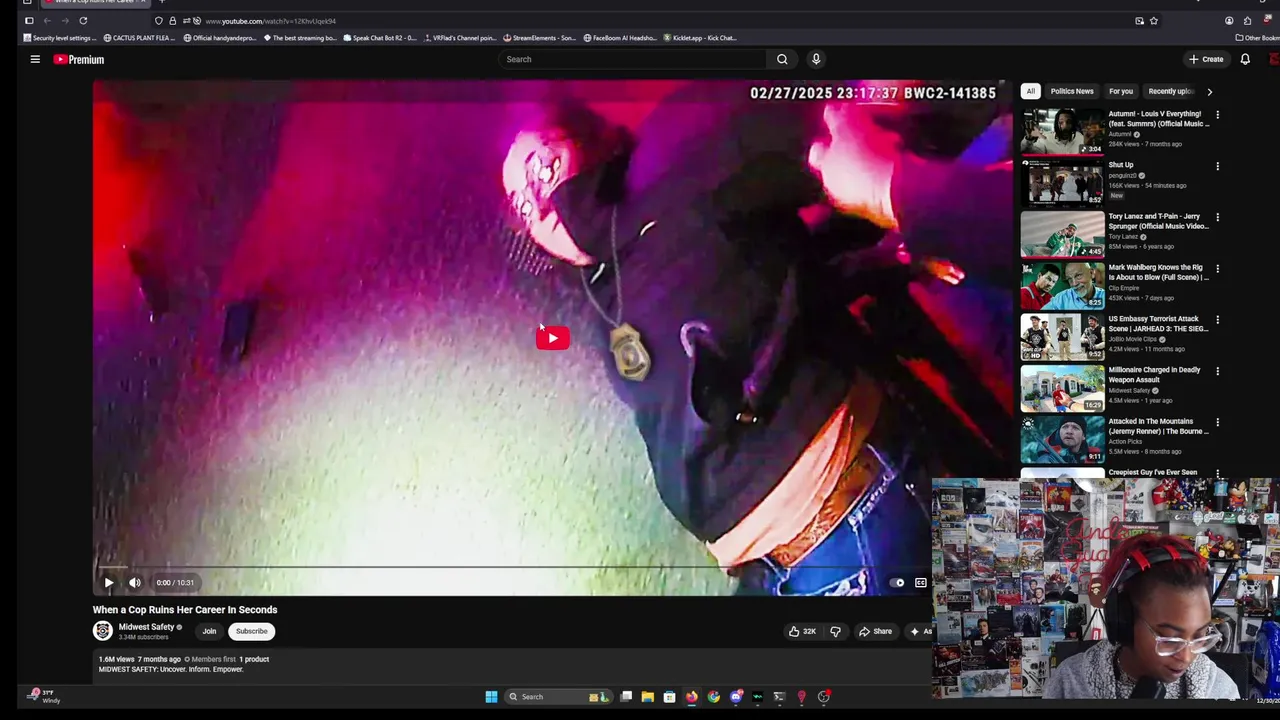Open the YouTube hamburger guide menu

coord(35,59)
